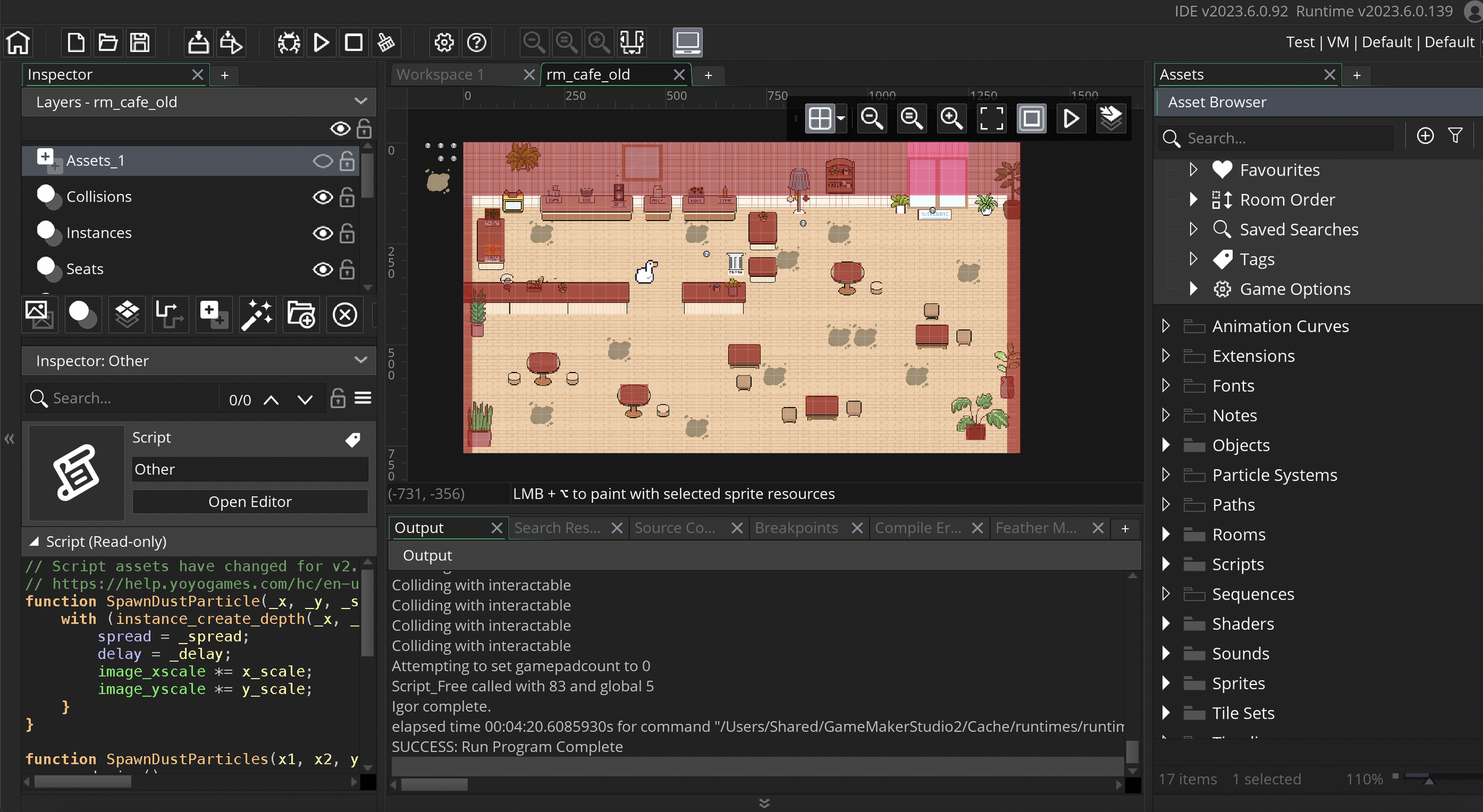
Task: Zoom in on the room canvas
Action: click(x=950, y=118)
